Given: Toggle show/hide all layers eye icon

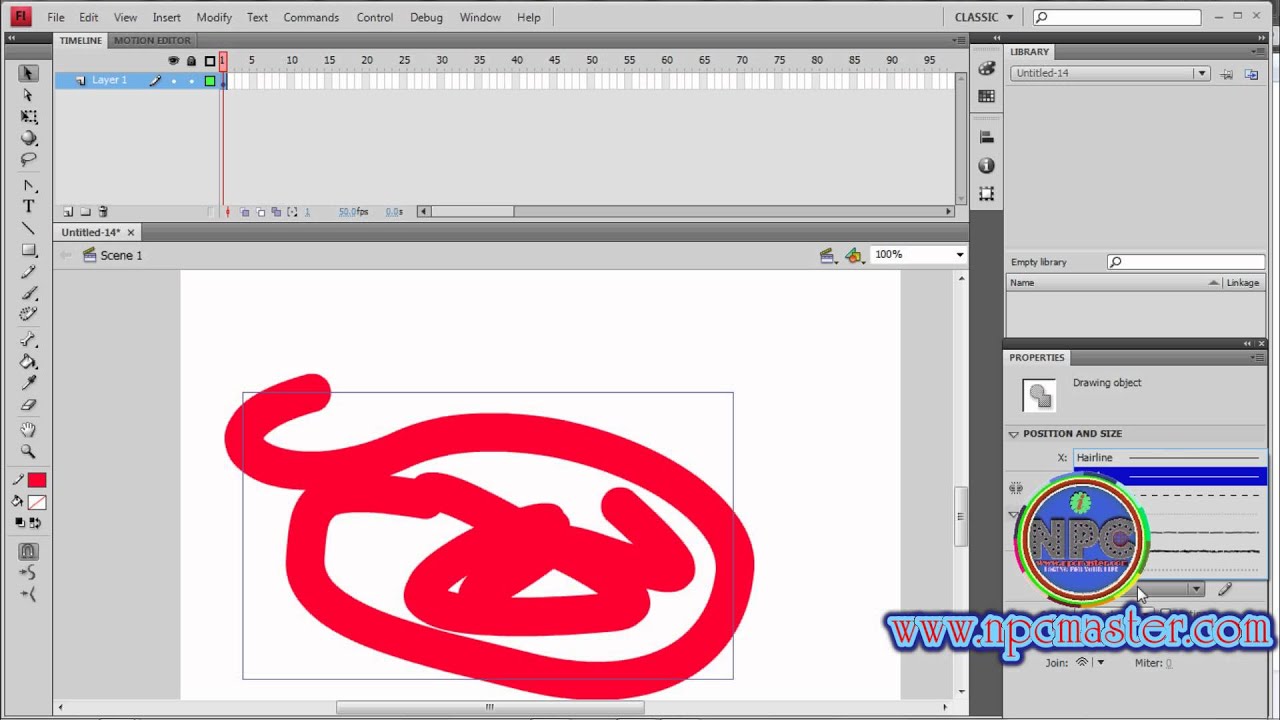Looking at the screenshot, I should pyautogui.click(x=173, y=61).
